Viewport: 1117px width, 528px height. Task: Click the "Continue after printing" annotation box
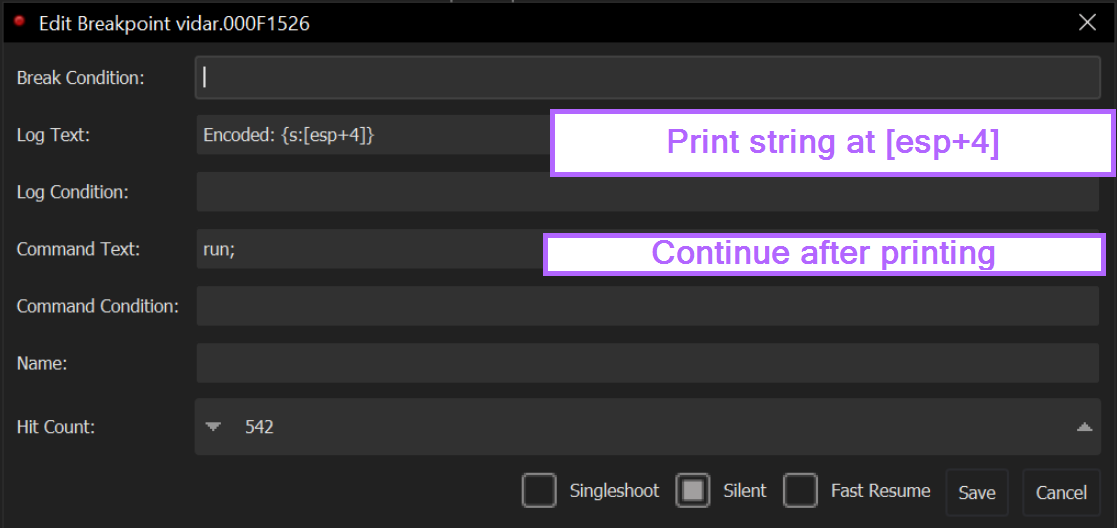click(824, 254)
